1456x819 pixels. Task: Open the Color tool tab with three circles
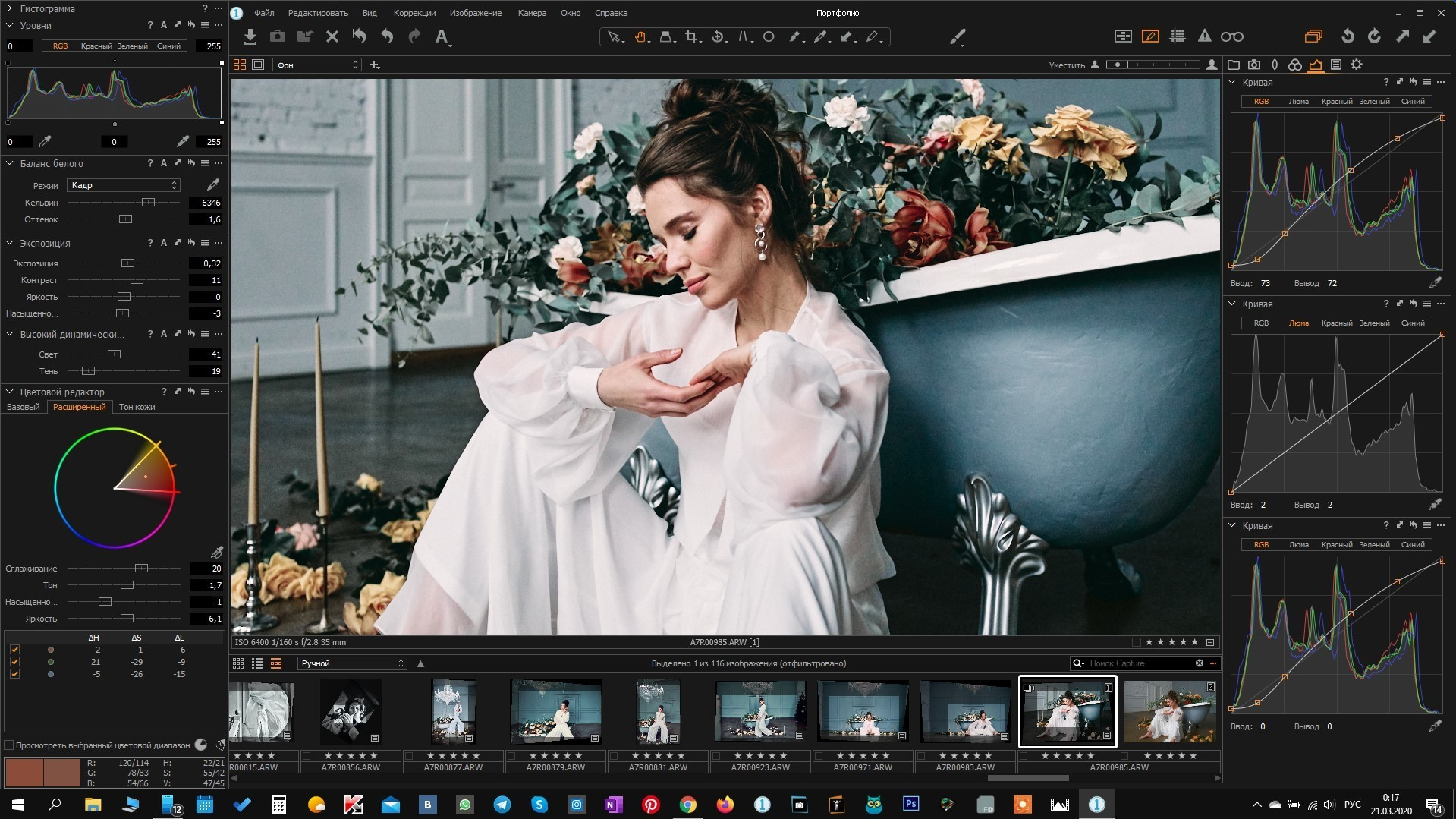[1295, 65]
